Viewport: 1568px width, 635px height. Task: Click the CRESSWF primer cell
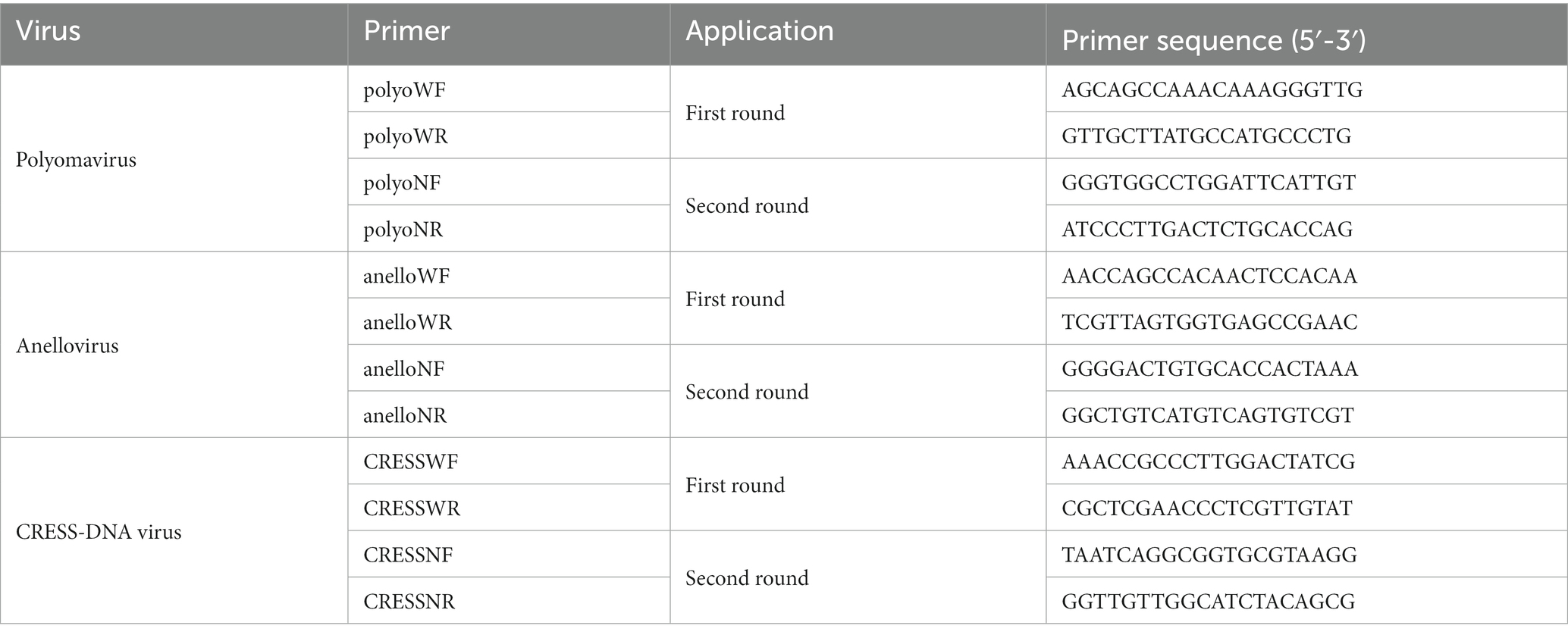click(509, 461)
